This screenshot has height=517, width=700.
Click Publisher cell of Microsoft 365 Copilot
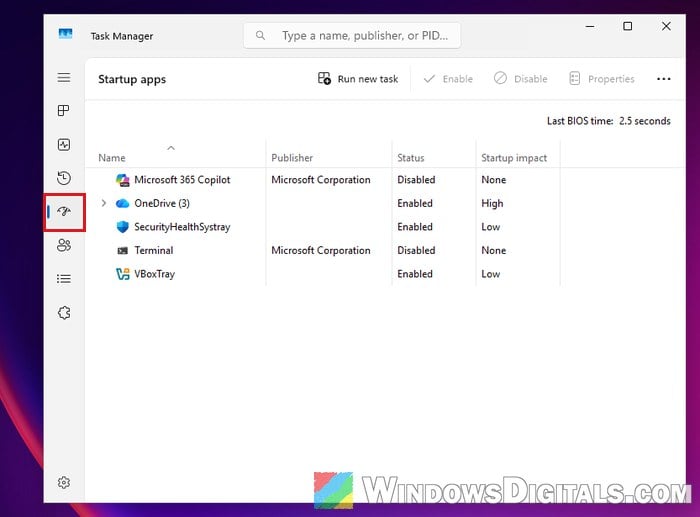coord(321,180)
